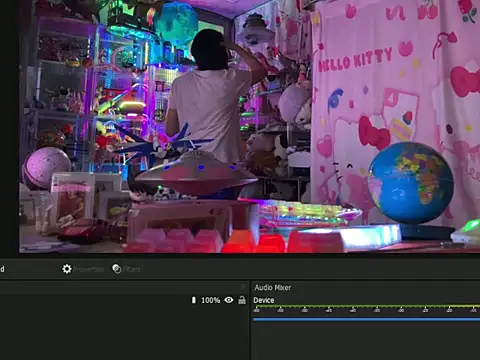Open the Filters dialog for the source
This screenshot has height=360, width=480.
(x=126, y=269)
